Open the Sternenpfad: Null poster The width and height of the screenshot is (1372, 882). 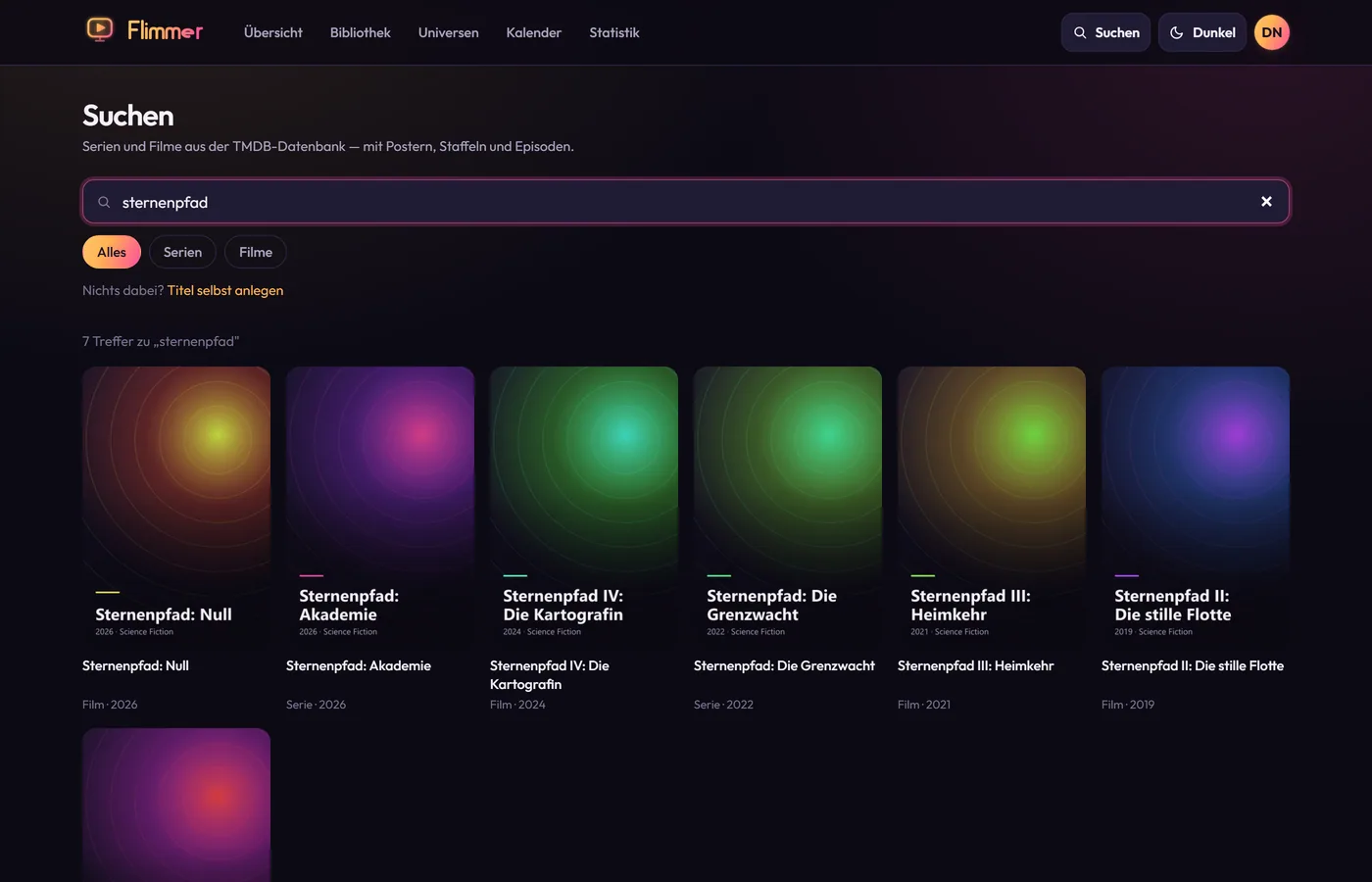coord(176,508)
